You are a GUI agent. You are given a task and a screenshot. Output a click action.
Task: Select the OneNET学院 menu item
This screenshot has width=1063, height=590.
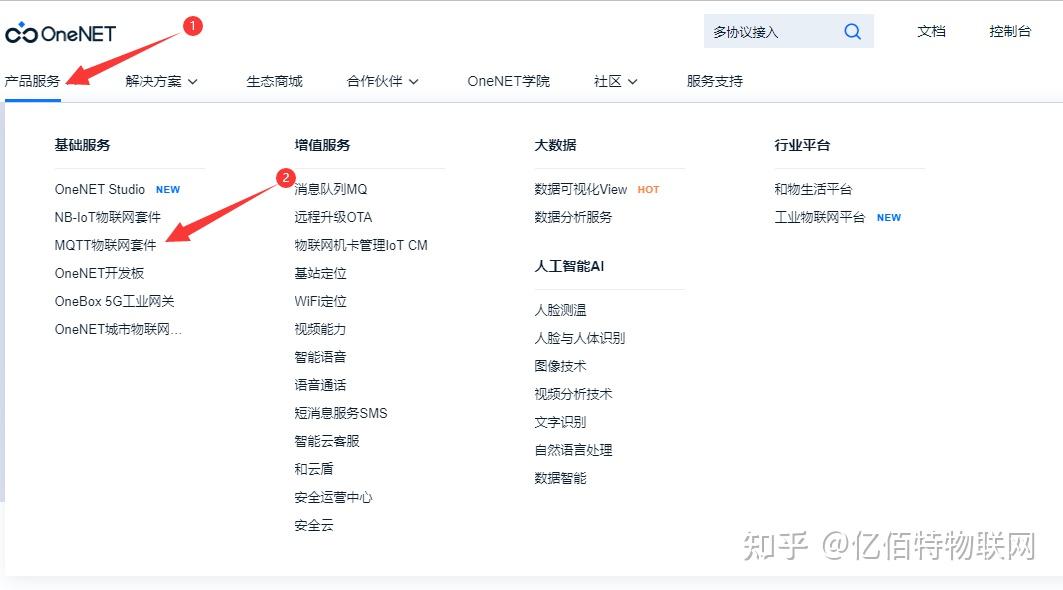(x=507, y=81)
